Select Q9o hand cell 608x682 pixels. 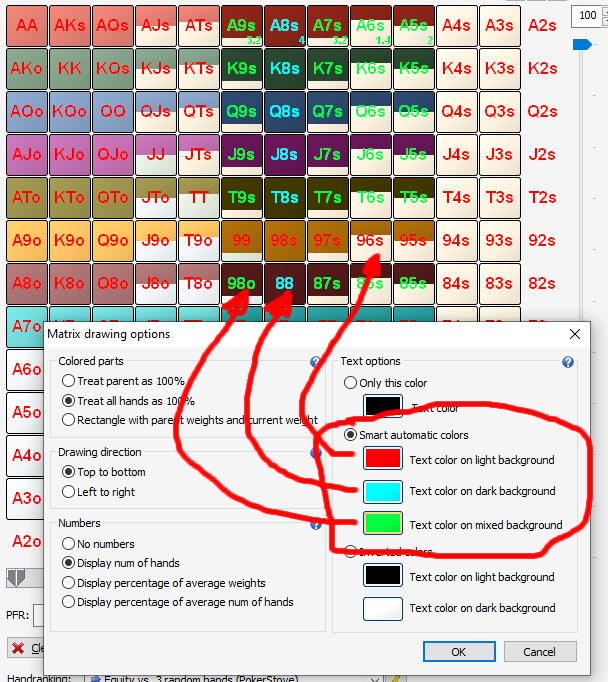pyautogui.click(x=113, y=241)
